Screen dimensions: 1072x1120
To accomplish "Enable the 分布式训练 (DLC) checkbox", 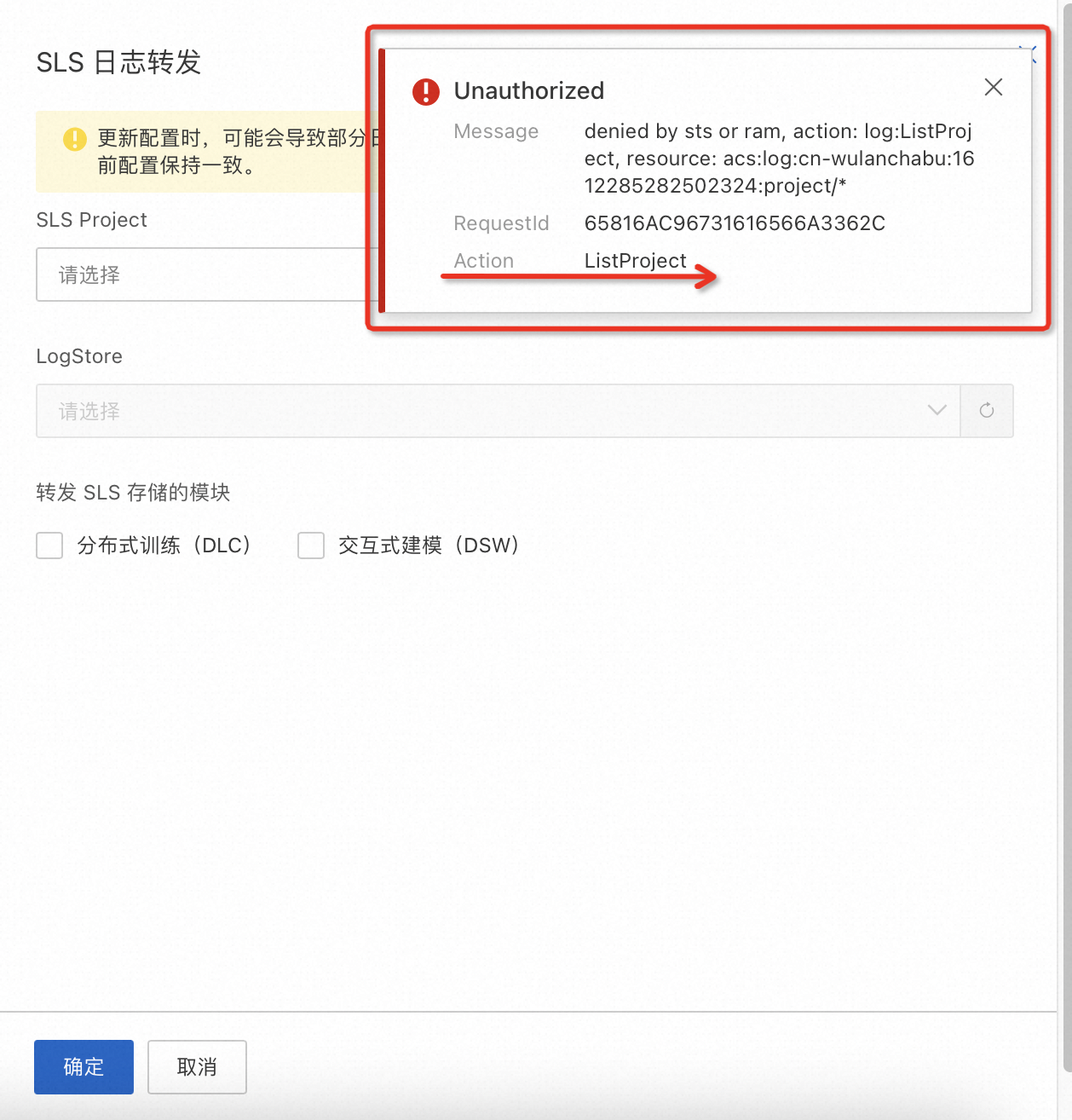I will 49,546.
